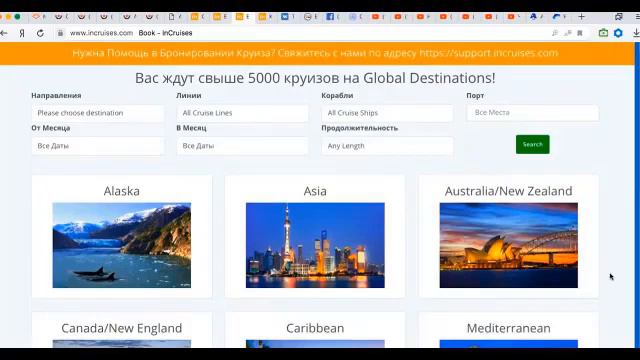Click the blue vertical scrollbar on right
Viewport: 640px width, 360px height.
click(637, 195)
